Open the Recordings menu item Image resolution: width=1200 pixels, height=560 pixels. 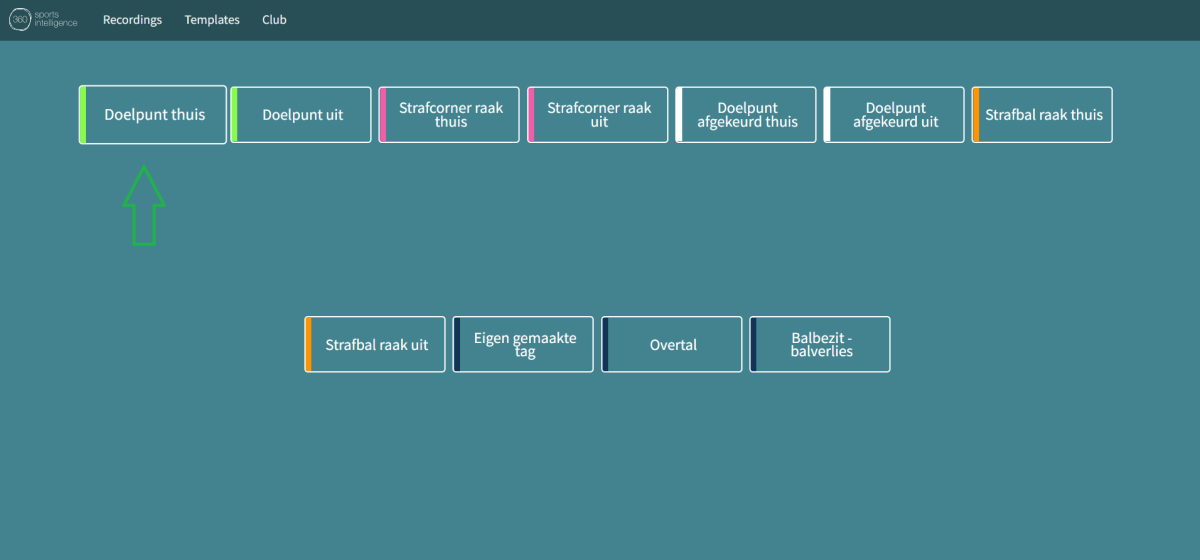(x=132, y=20)
